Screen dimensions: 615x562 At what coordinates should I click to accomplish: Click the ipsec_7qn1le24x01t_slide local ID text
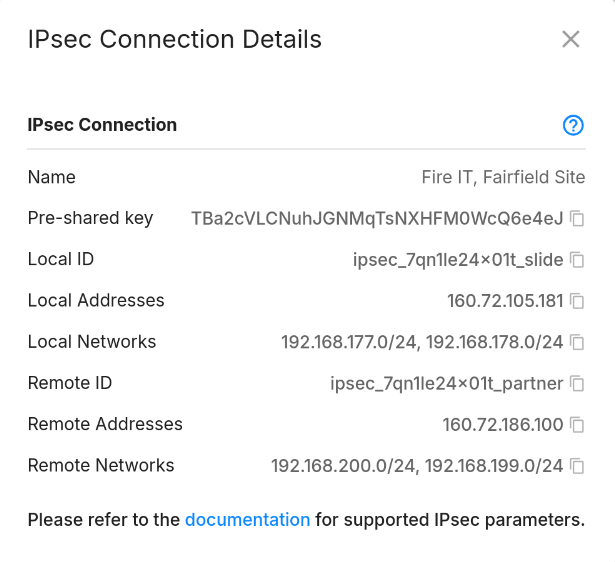click(458, 260)
